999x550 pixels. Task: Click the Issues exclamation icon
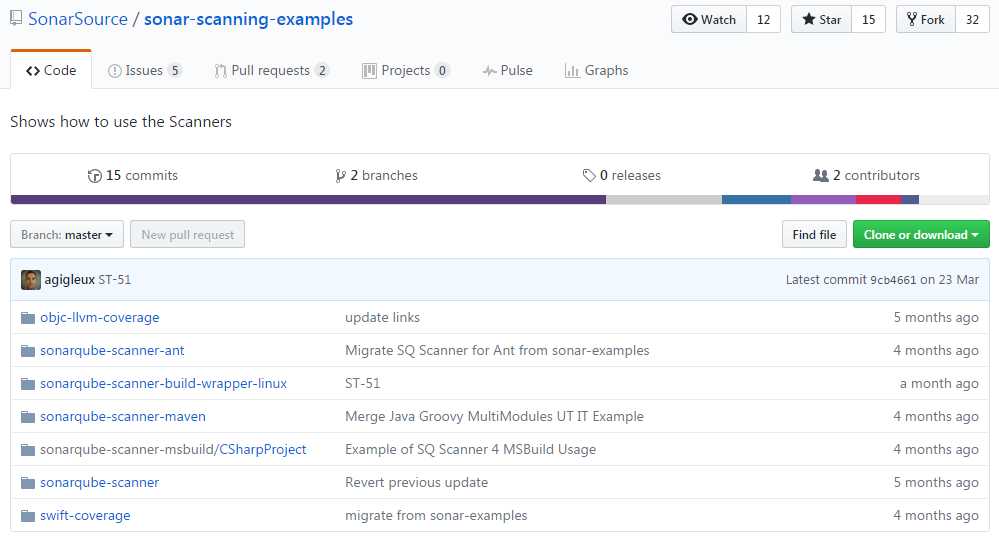pos(115,71)
